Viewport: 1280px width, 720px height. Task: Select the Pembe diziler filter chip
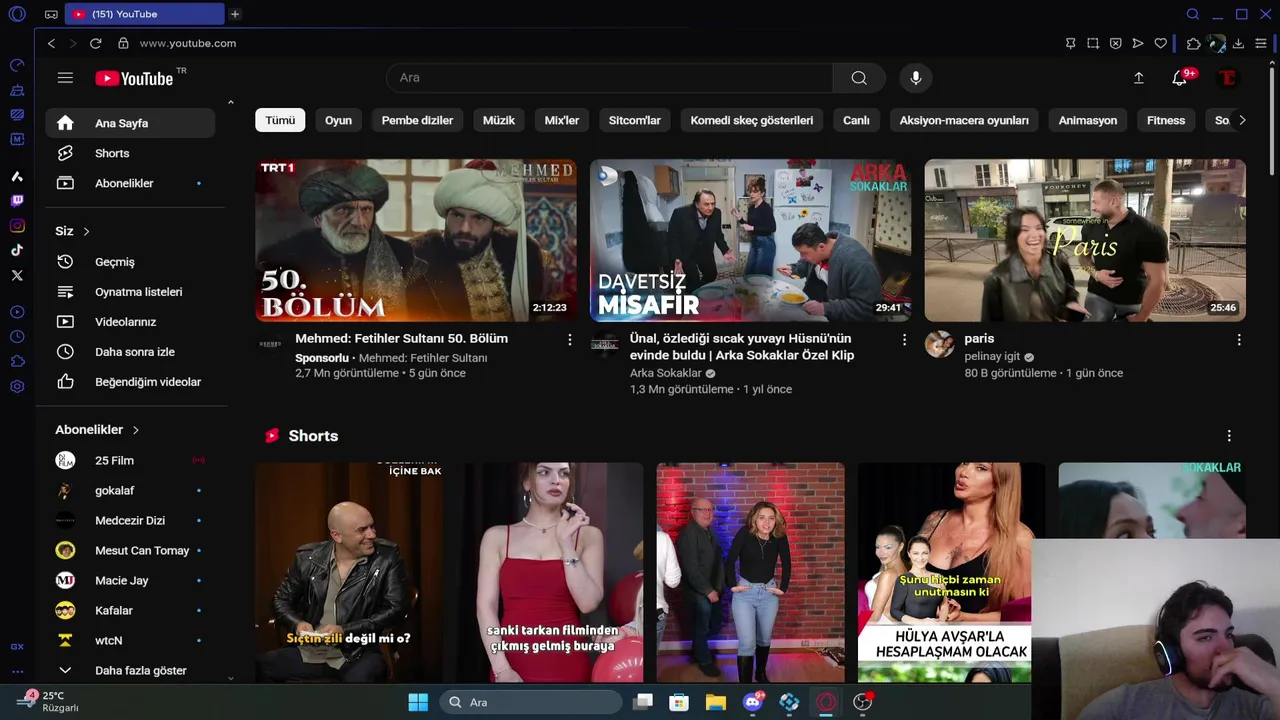417,120
